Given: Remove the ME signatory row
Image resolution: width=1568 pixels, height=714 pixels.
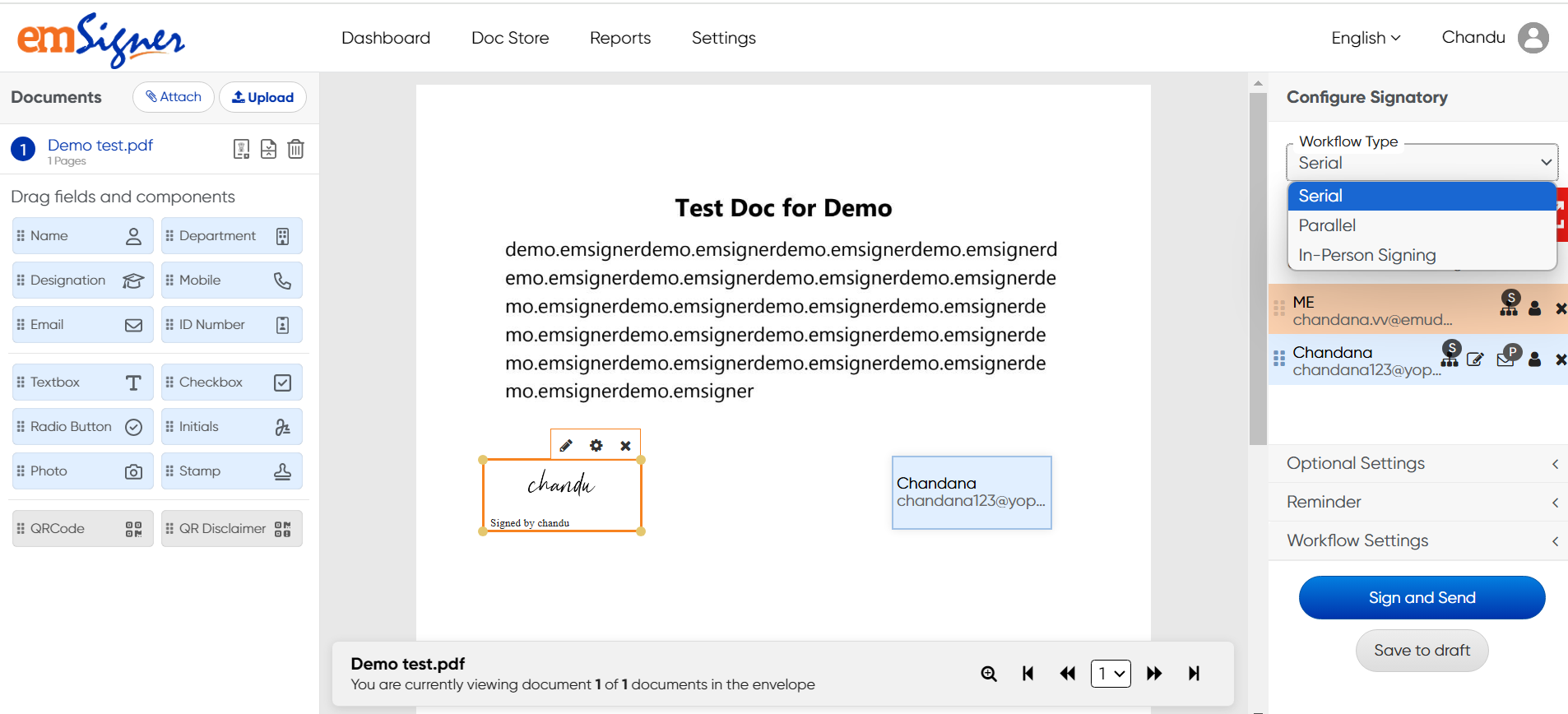Looking at the screenshot, I should pyautogui.click(x=1560, y=309).
